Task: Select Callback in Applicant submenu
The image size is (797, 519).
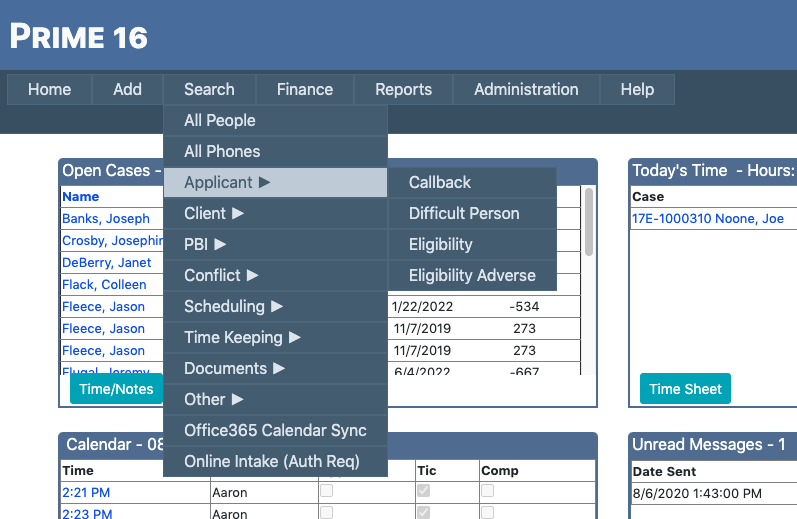Action: tap(472, 182)
